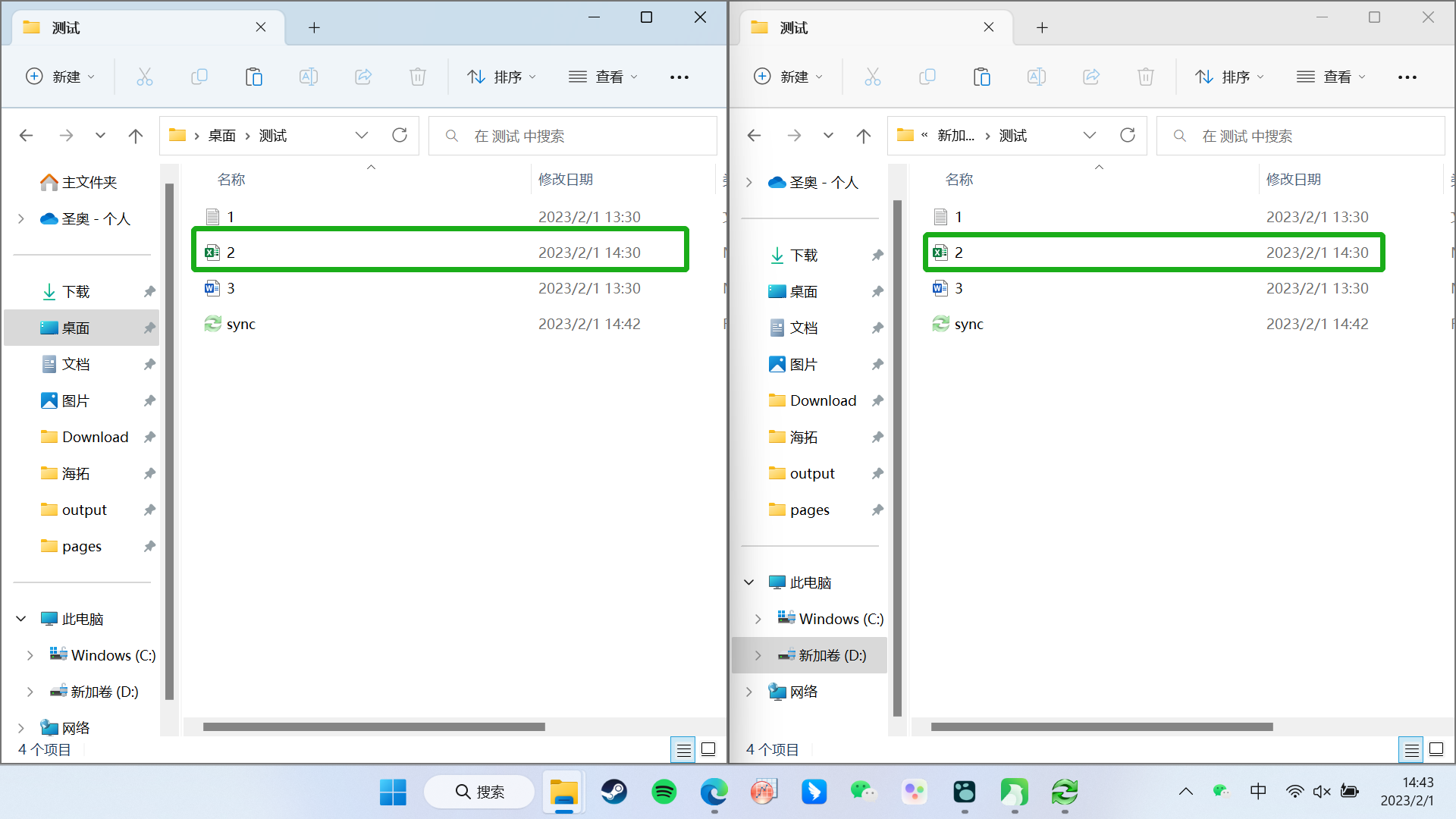Click the search box in right window
1456x819 pixels.
[x=1301, y=136]
